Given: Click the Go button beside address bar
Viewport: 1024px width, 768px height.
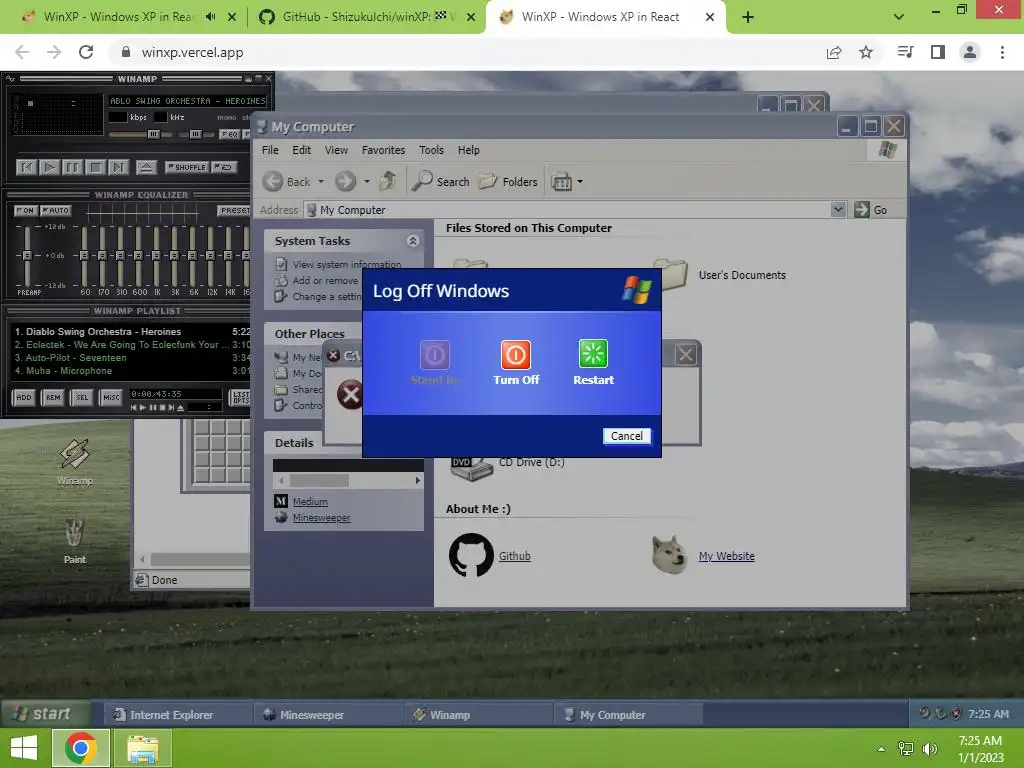Looking at the screenshot, I should click(871, 210).
